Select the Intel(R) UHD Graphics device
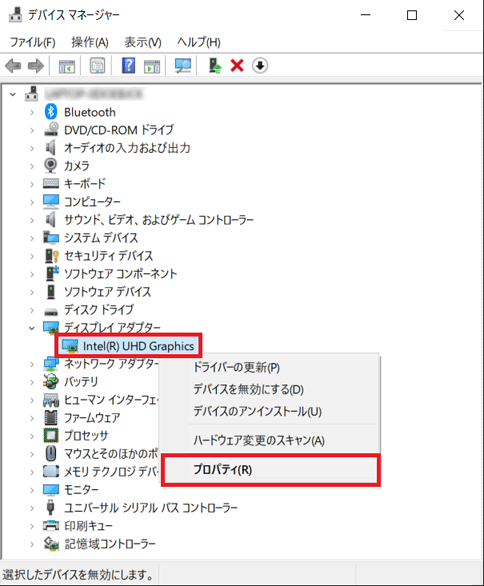Viewport: 484px width, 586px height. click(129, 346)
